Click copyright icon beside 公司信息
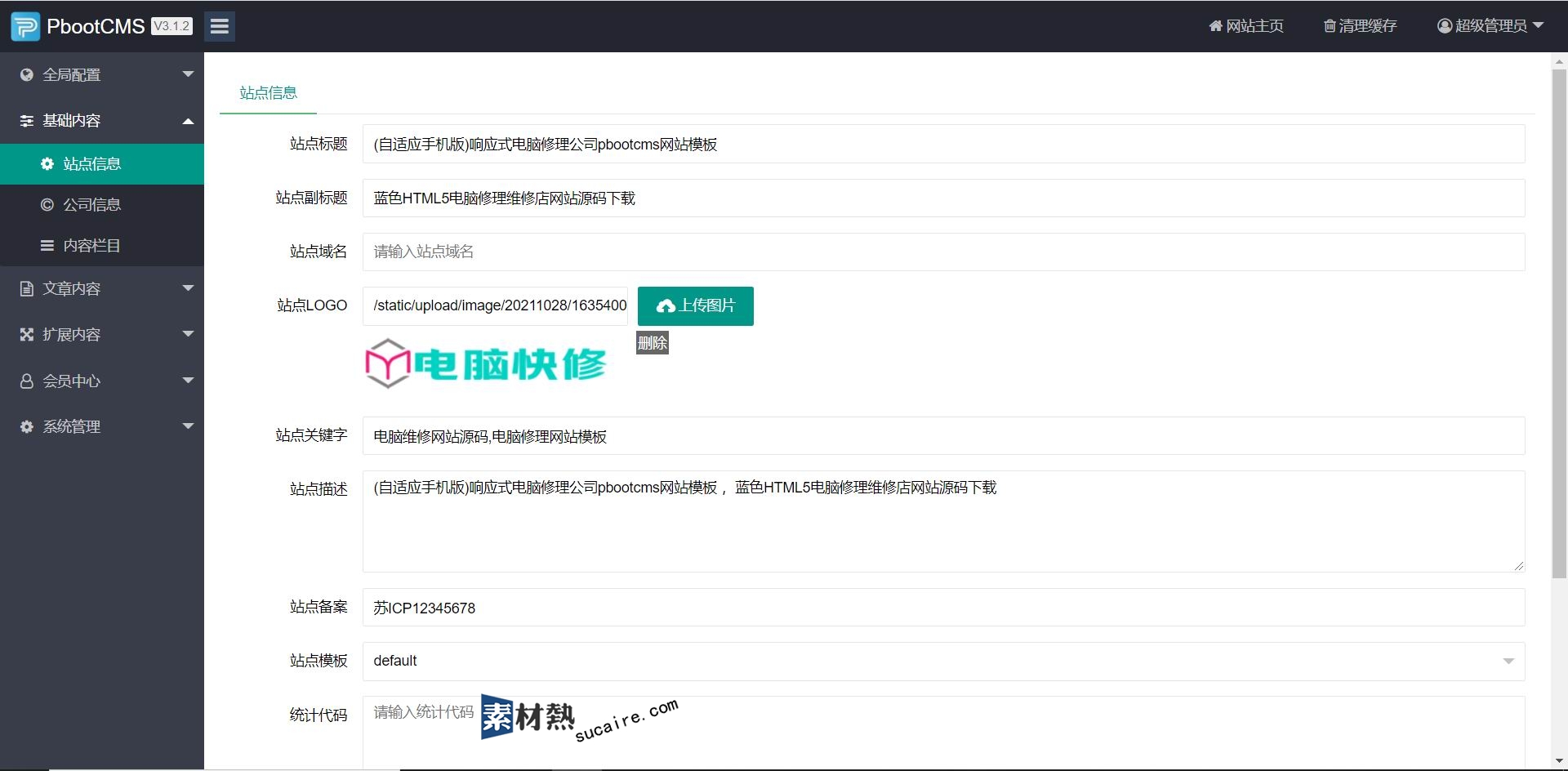Screen dimensions: 1568x771 [47, 205]
